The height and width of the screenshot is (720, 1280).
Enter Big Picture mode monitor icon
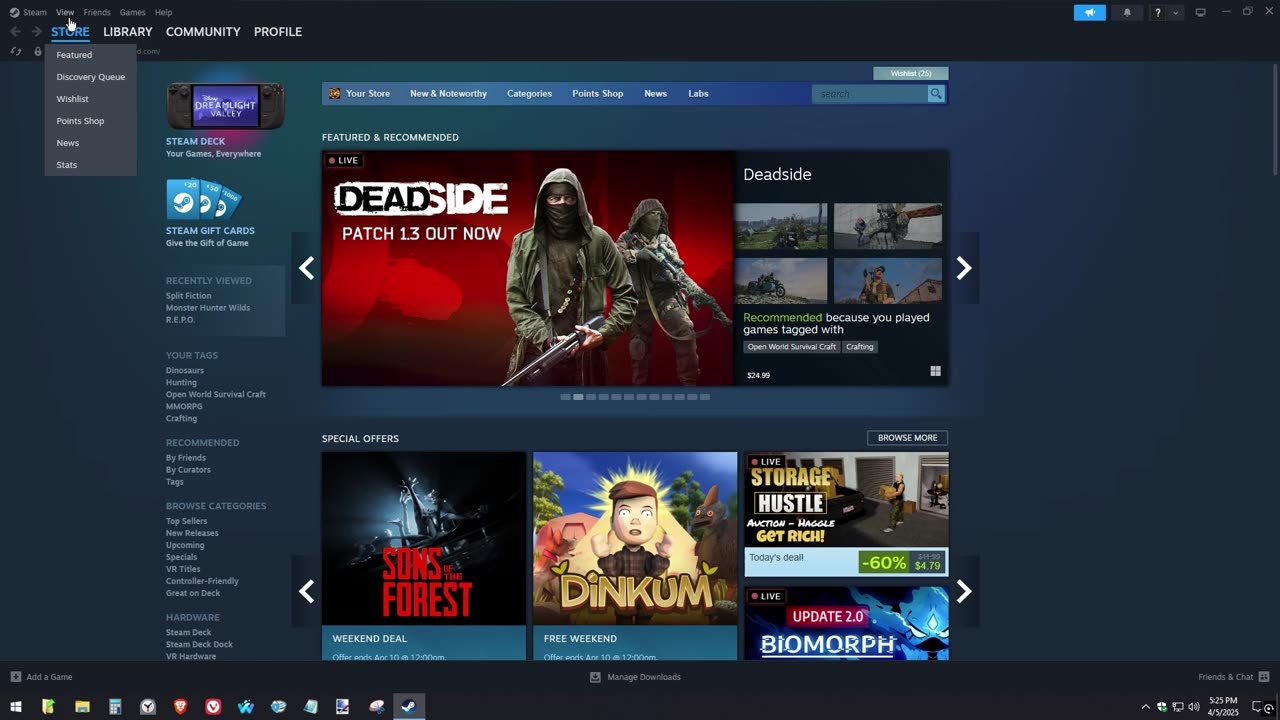1201,12
